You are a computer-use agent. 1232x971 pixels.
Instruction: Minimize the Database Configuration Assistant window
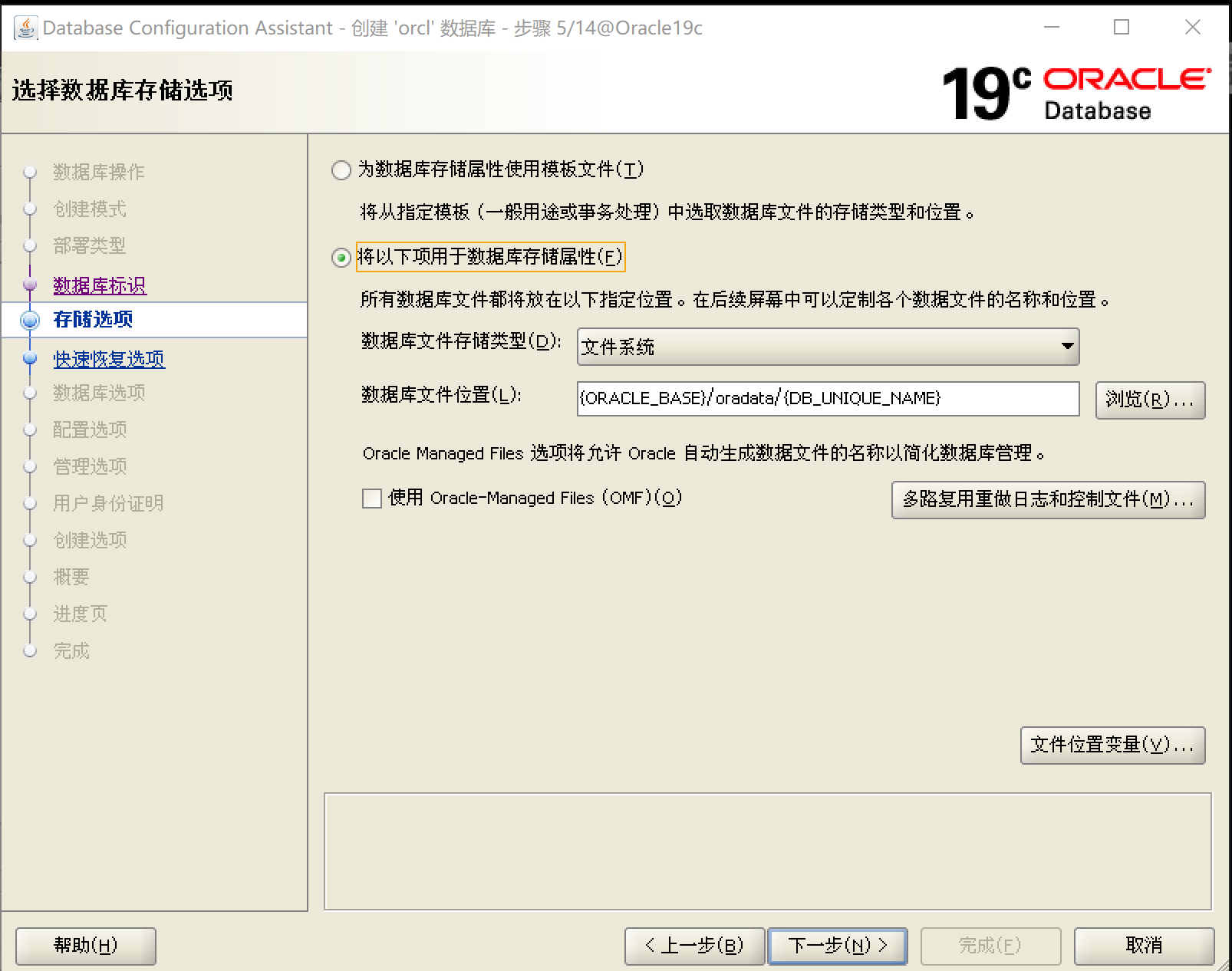(x=1052, y=28)
